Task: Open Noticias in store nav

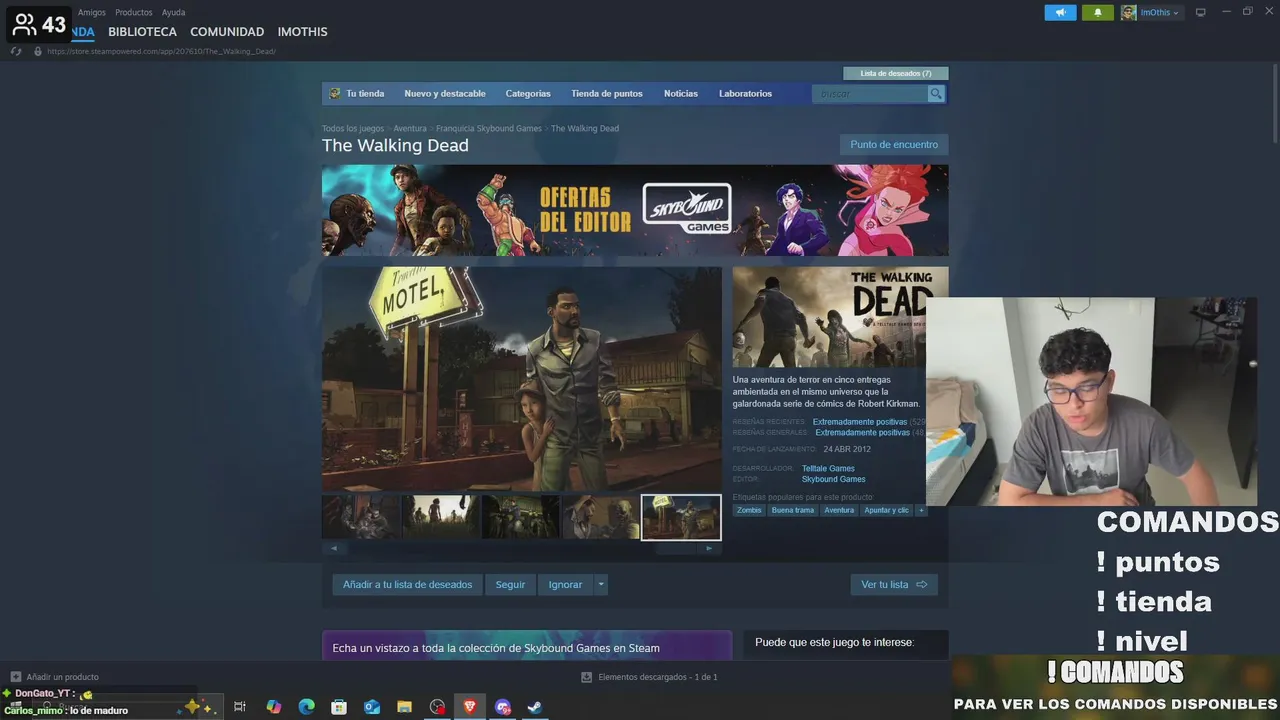Action: pyautogui.click(x=681, y=93)
